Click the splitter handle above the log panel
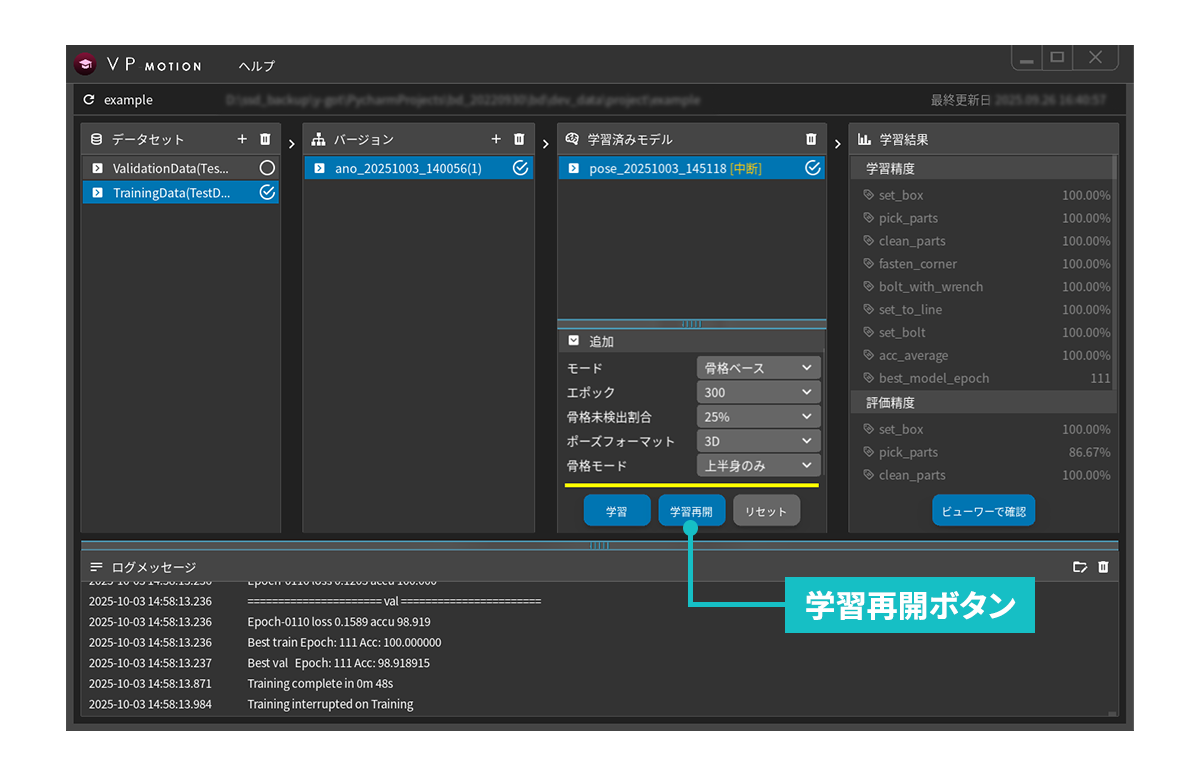The image size is (1200, 775). coord(599,545)
